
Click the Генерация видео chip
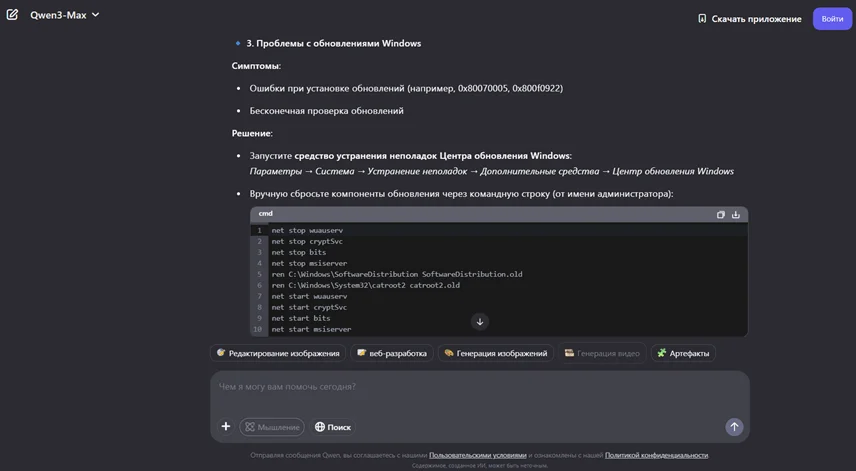[601, 353]
